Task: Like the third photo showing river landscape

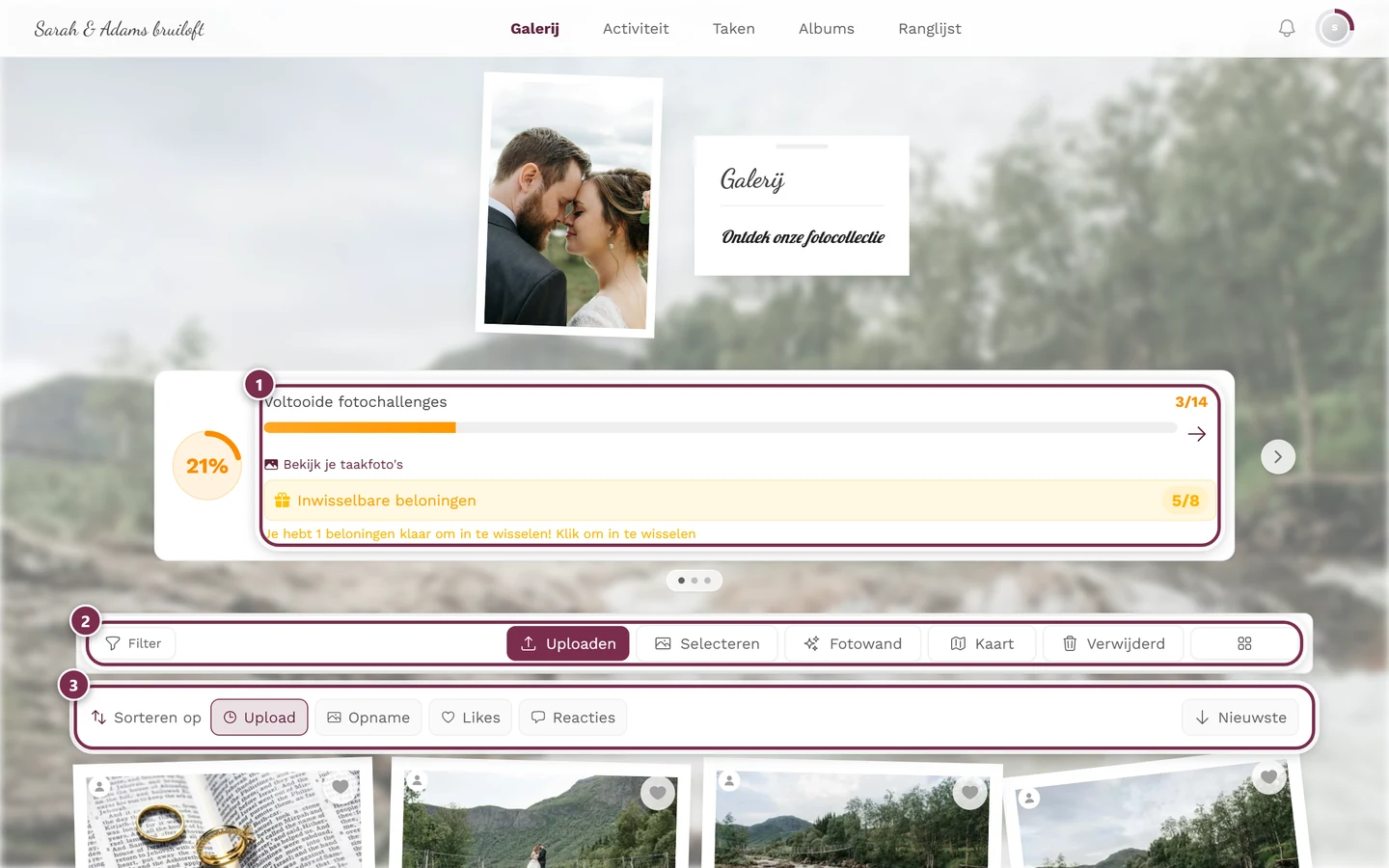Action: coord(970,792)
